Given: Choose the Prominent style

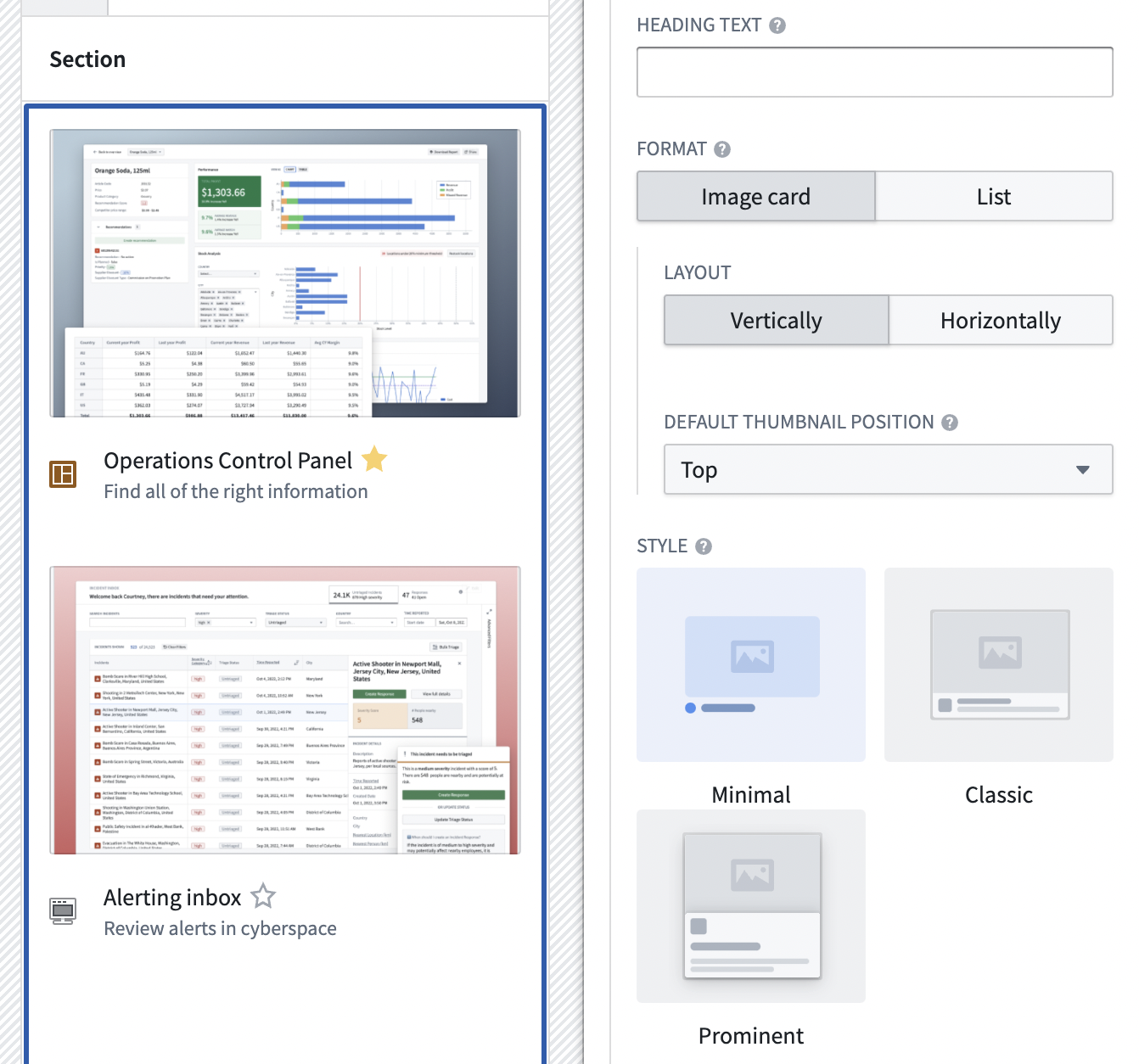Looking at the screenshot, I should (751, 906).
